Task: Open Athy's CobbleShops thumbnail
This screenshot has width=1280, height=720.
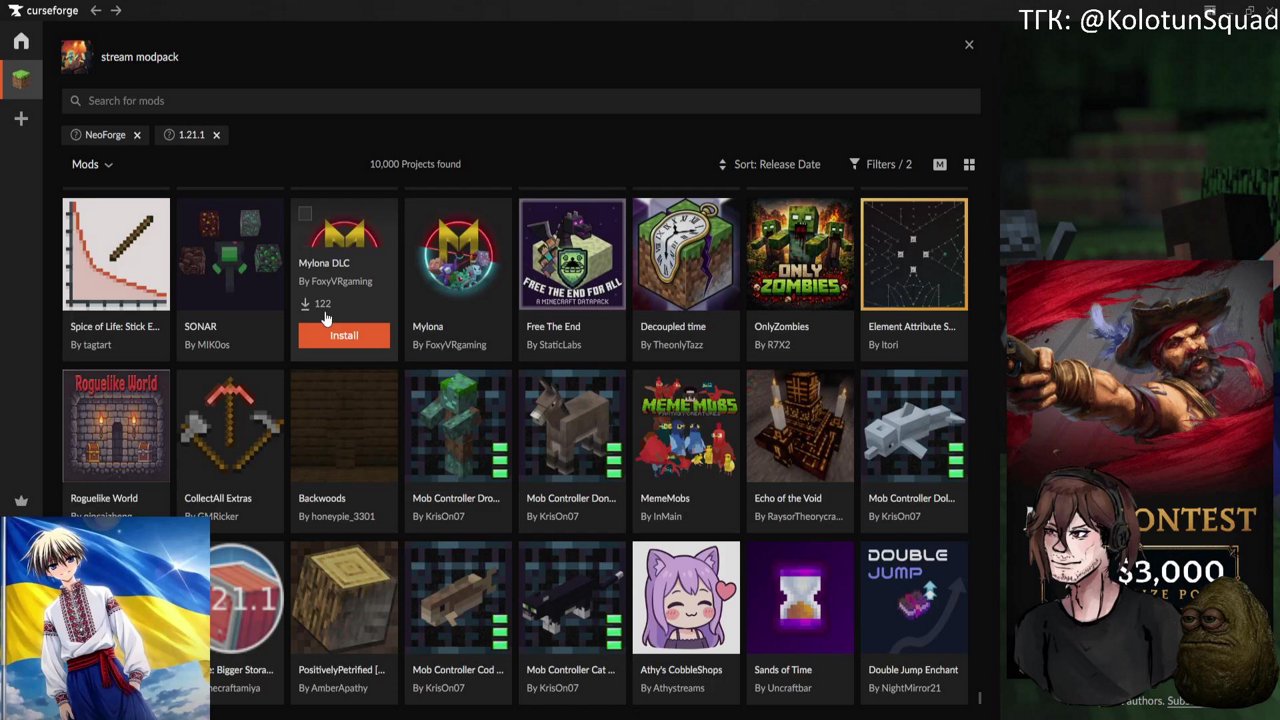Action: pyautogui.click(x=686, y=598)
